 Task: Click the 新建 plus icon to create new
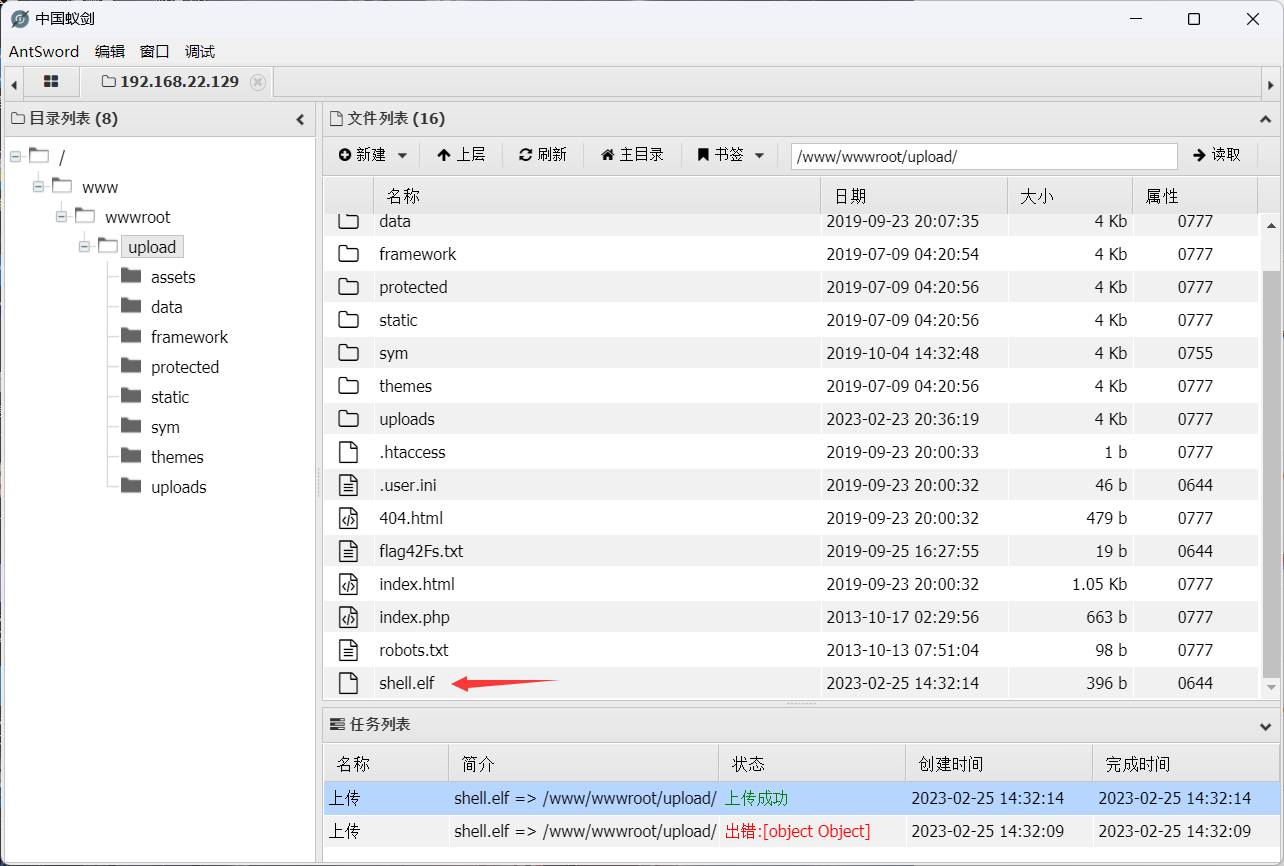[x=347, y=154]
